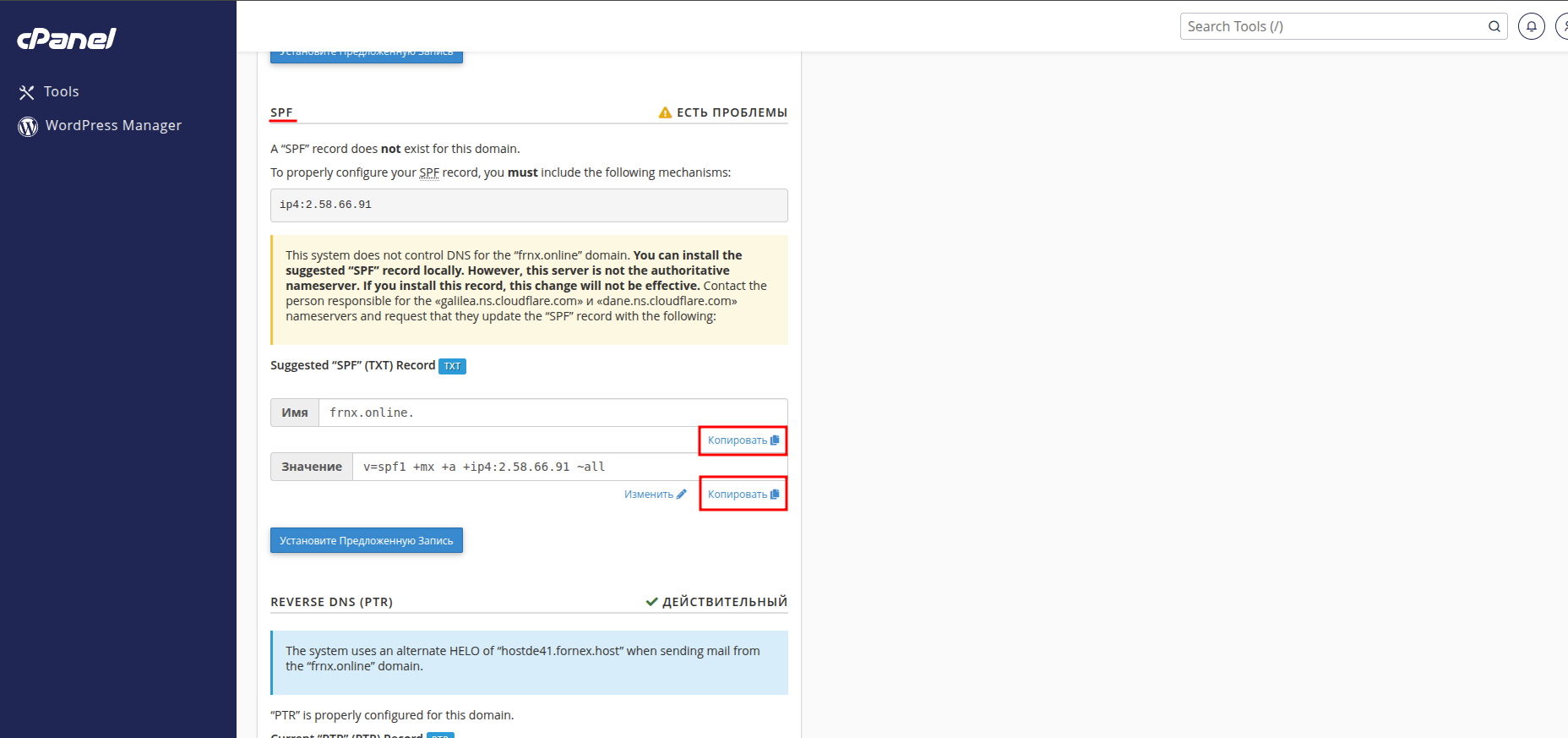The width and height of the screenshot is (1568, 738).
Task: Open notifications with the bell icon
Action: pos(1531,26)
